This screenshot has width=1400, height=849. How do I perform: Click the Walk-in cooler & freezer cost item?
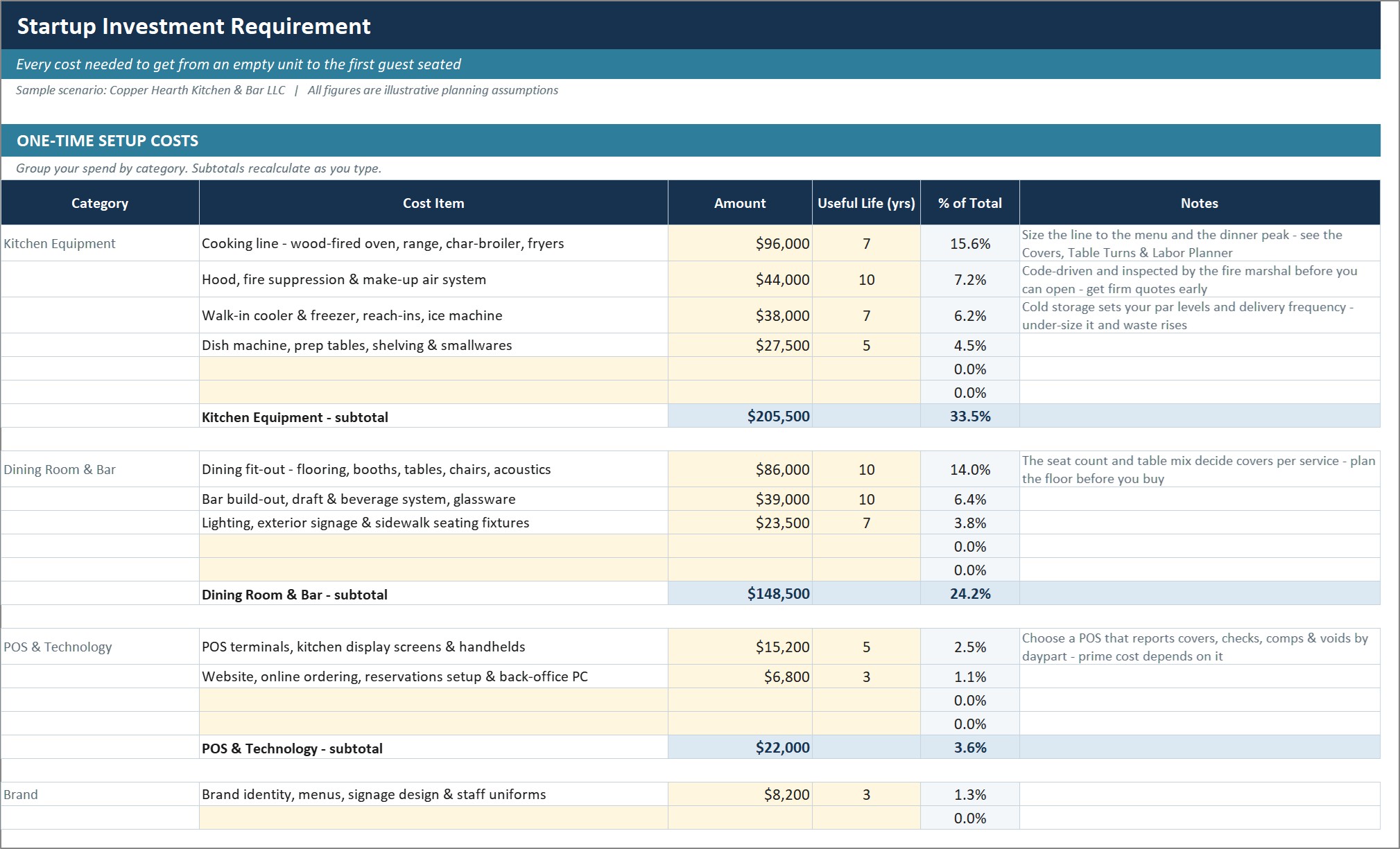pos(433,315)
